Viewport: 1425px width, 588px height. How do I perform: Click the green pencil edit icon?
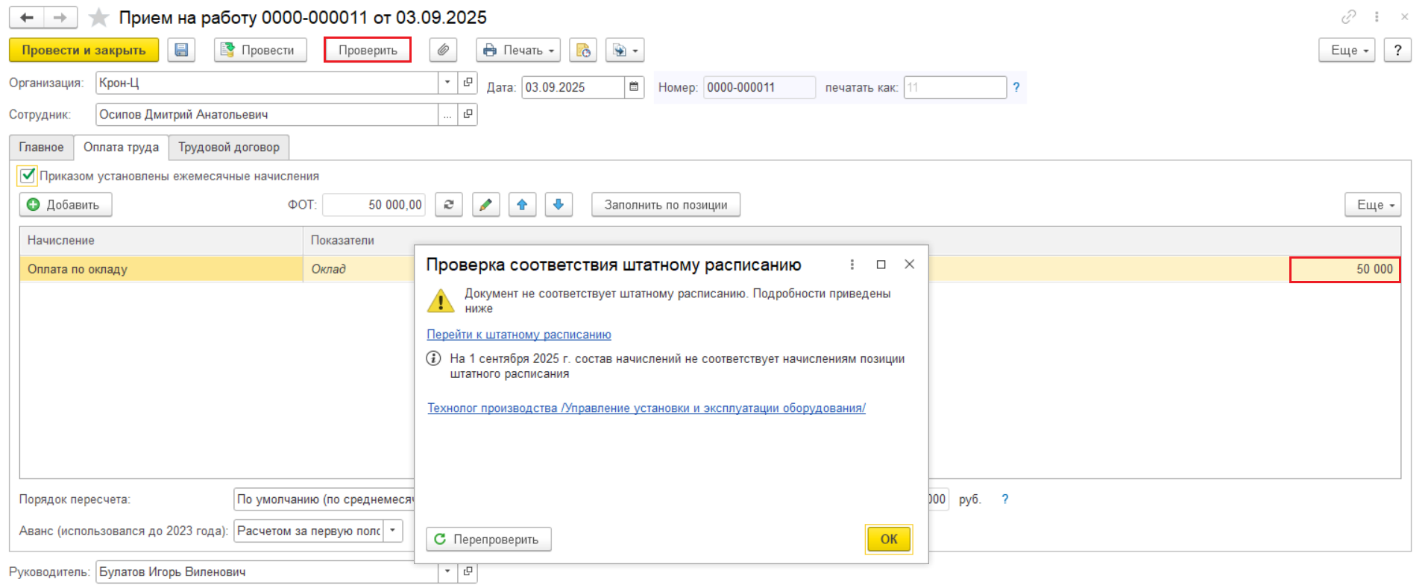tap(485, 205)
